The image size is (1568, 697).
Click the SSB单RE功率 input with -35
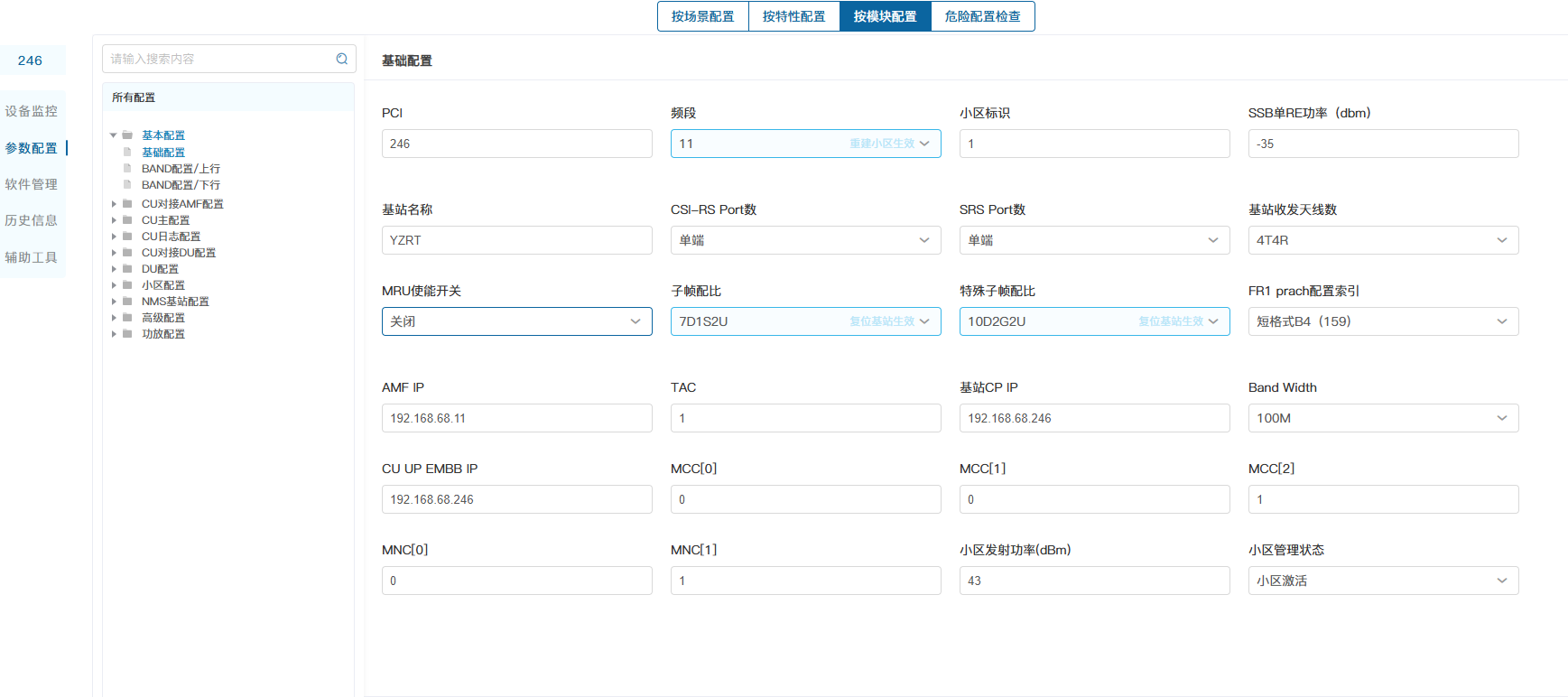[1383, 144]
